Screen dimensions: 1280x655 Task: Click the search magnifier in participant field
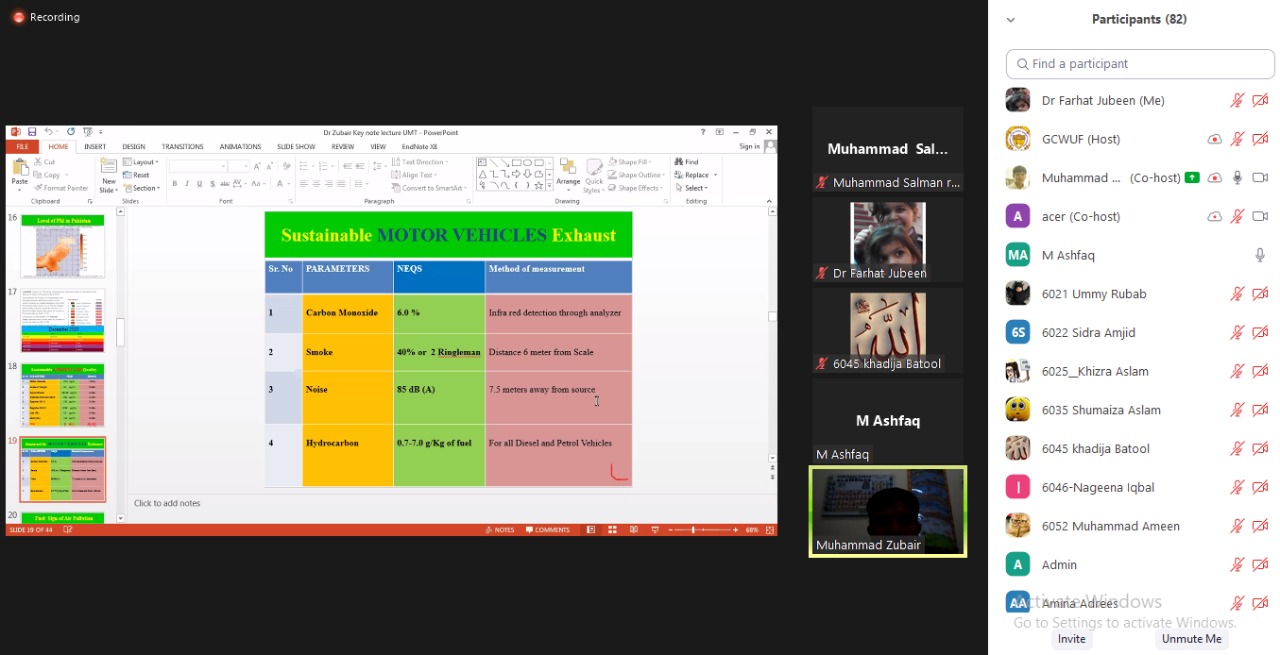pos(1022,64)
